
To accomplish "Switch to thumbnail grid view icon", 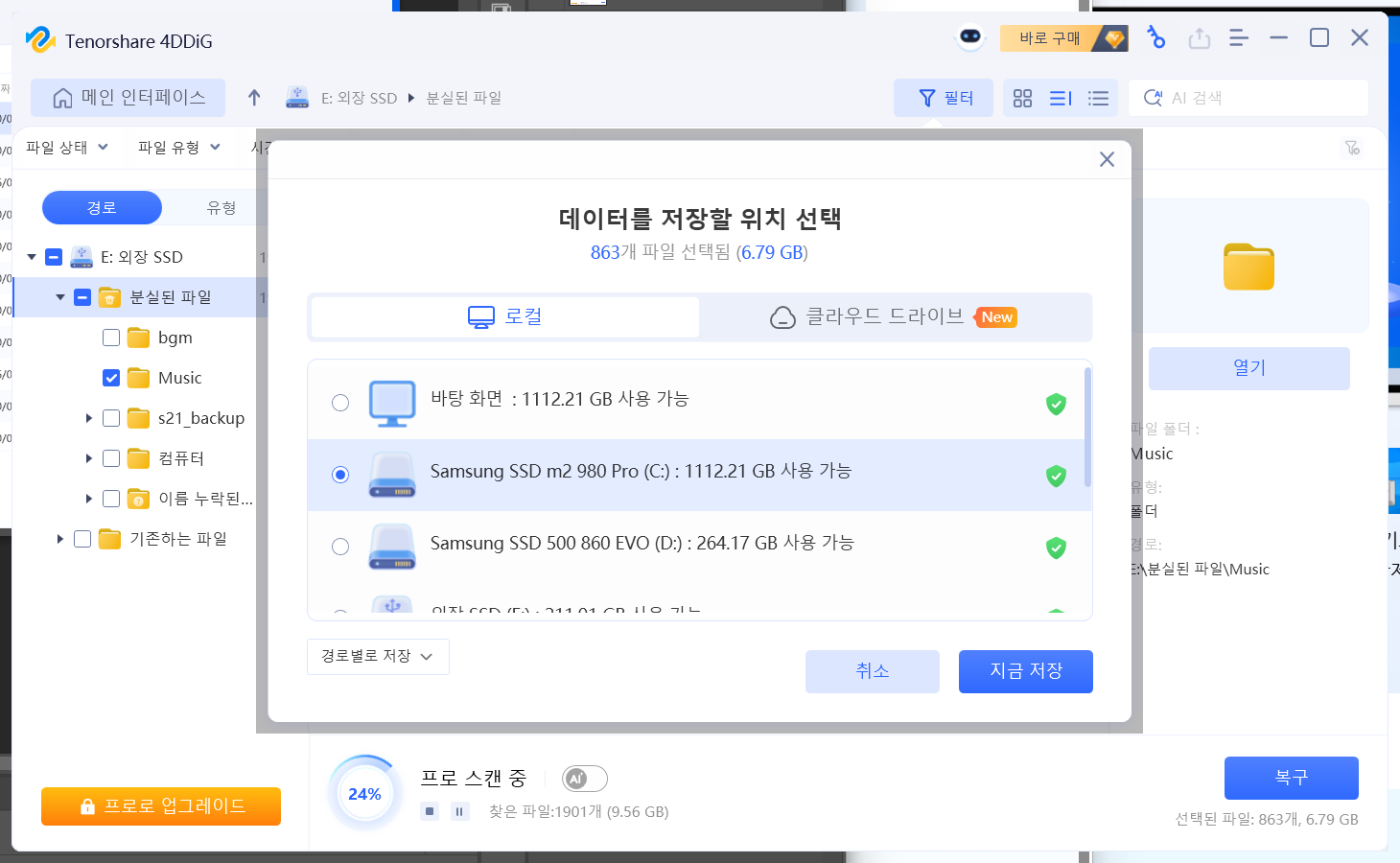I will point(1023,98).
